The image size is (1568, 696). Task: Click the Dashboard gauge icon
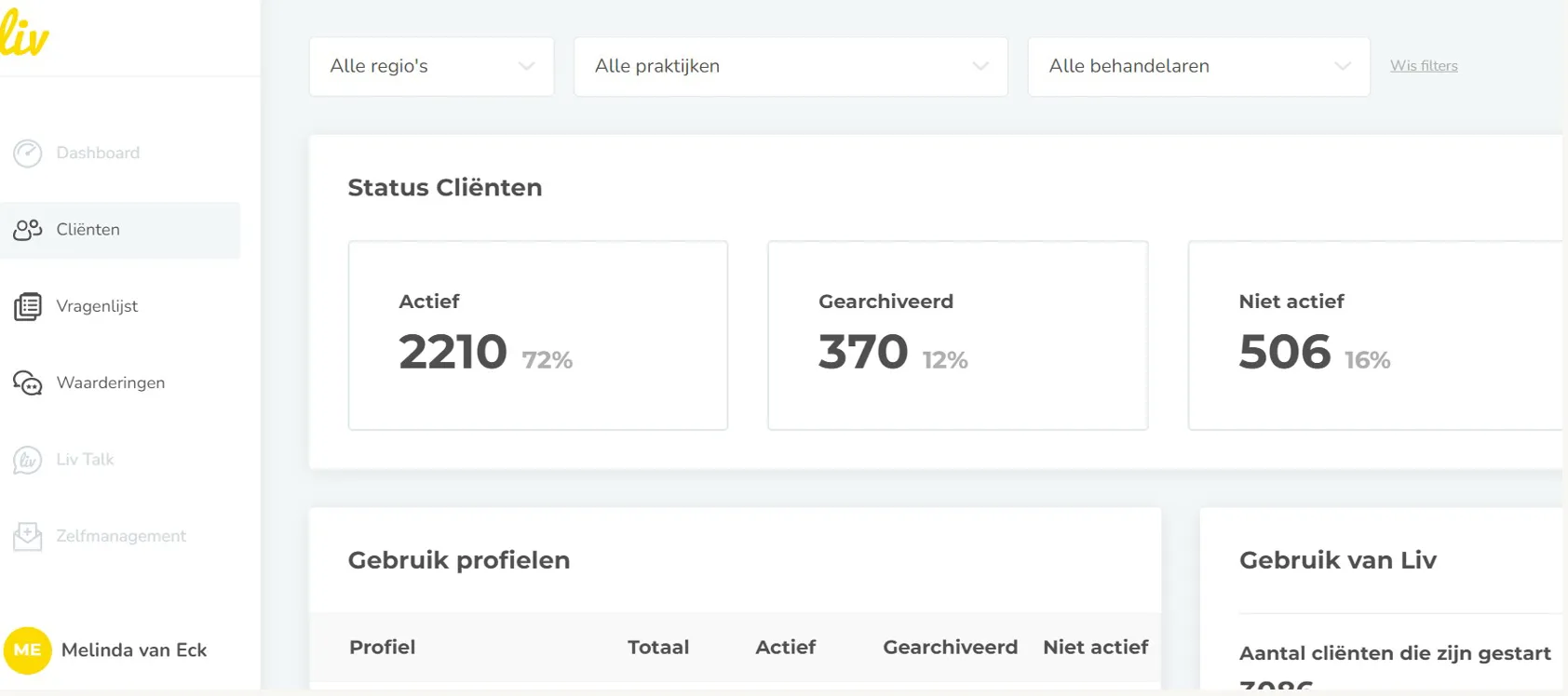coord(28,154)
